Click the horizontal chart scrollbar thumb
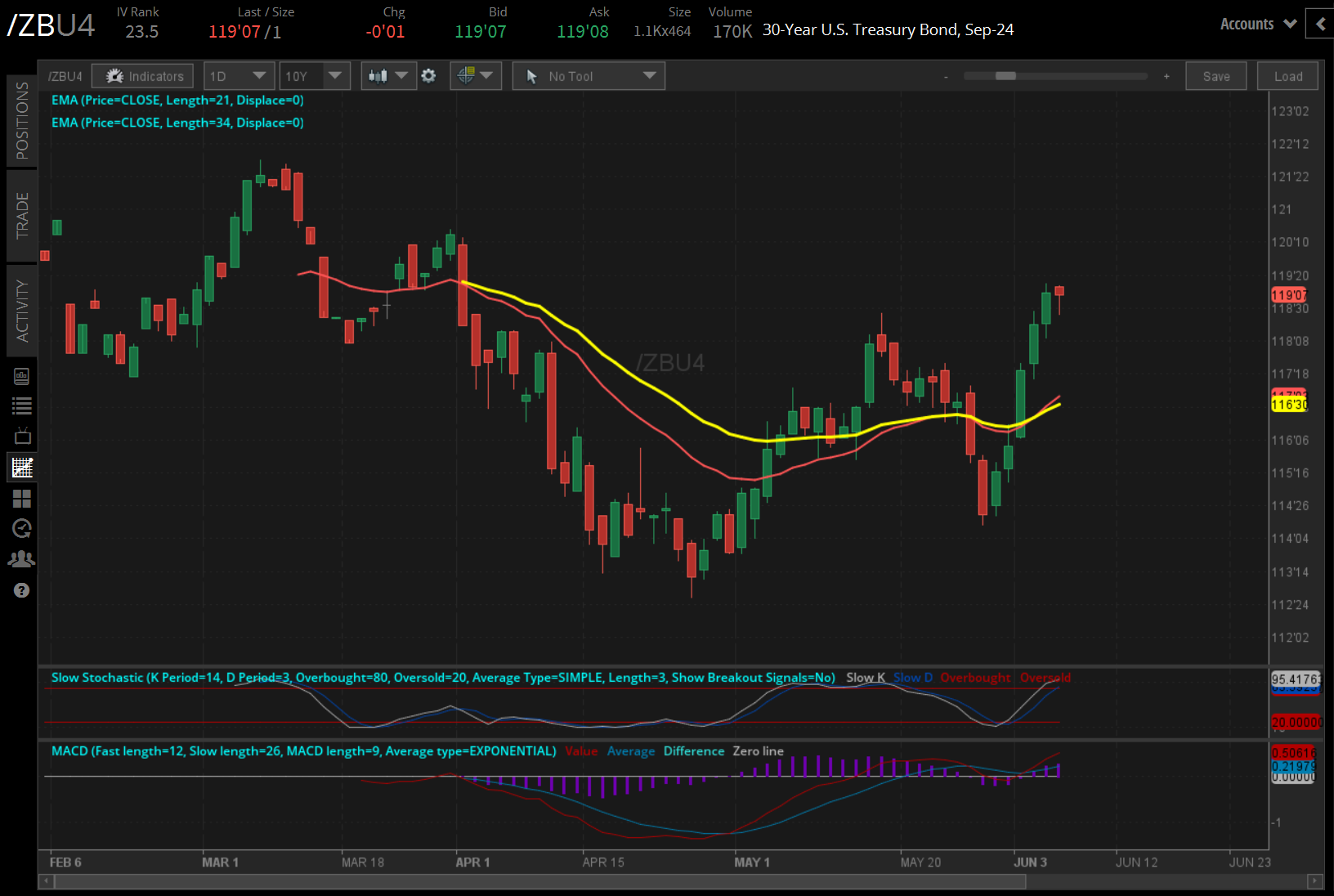The height and width of the screenshot is (896, 1334). point(539,881)
